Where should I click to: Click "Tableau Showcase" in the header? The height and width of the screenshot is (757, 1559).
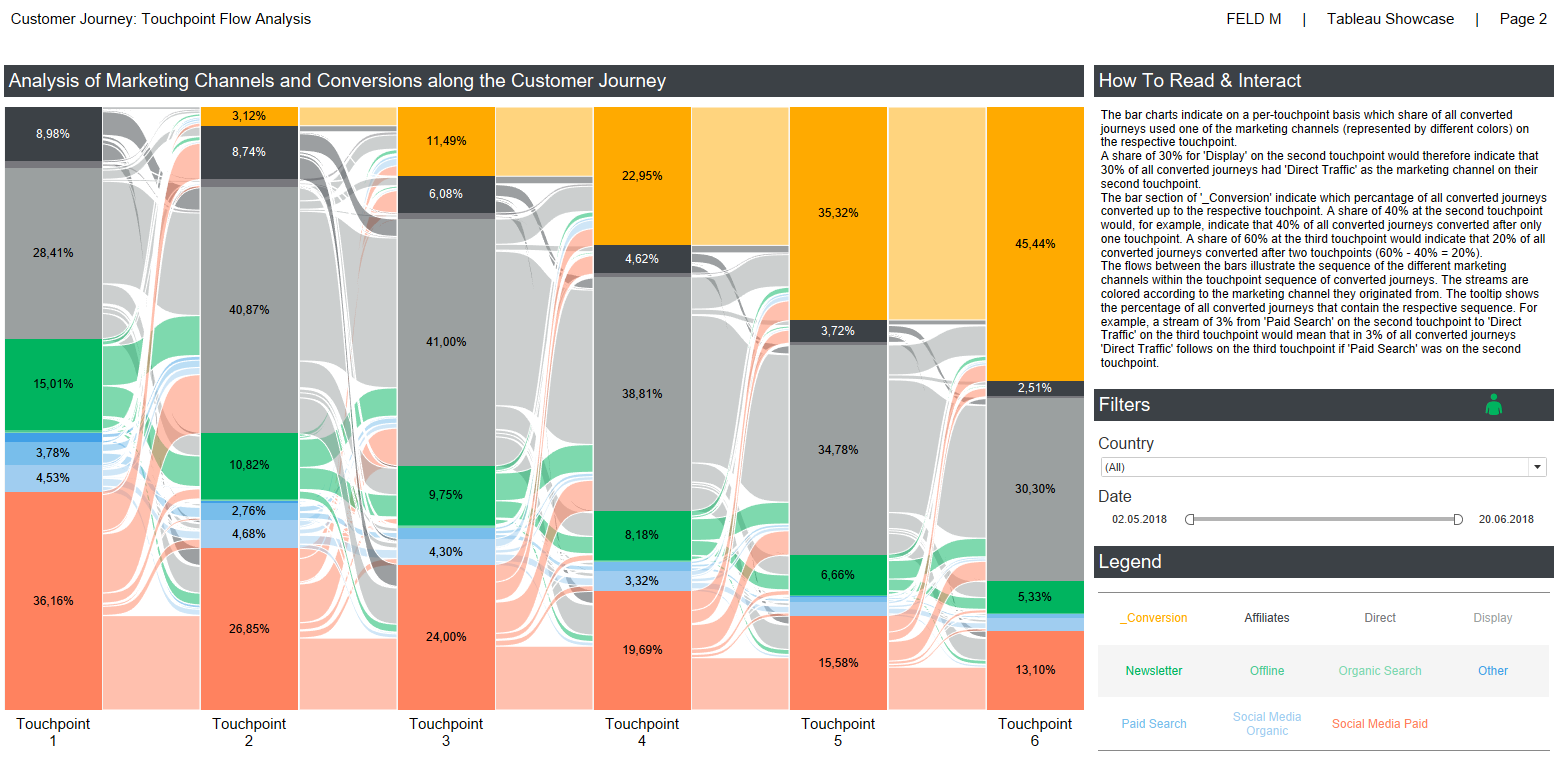[x=1390, y=18]
